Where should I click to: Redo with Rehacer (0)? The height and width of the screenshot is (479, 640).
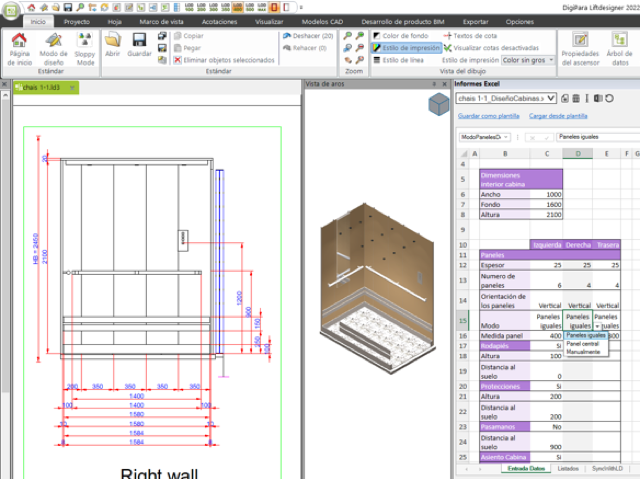(x=305, y=48)
